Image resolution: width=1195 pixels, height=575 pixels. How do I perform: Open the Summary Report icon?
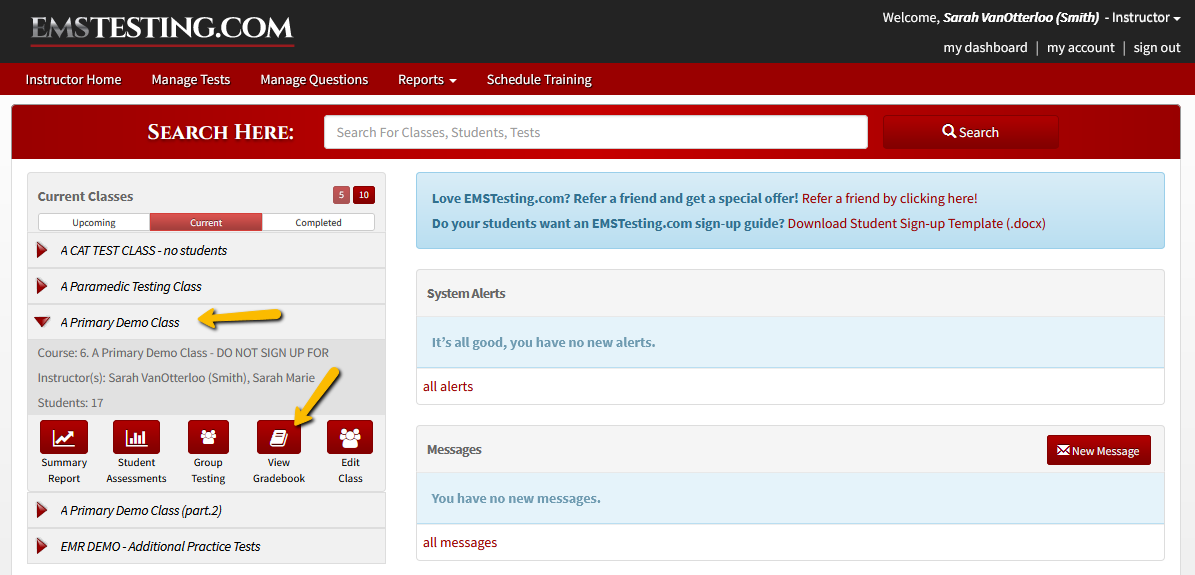[64, 437]
